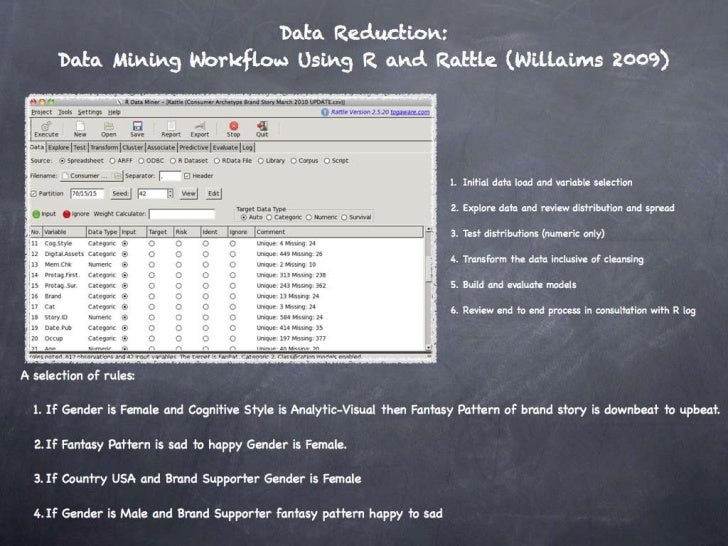Viewport: 728px width, 546px height.
Task: Select the ARFF source radio button
Action: pyautogui.click(x=112, y=161)
